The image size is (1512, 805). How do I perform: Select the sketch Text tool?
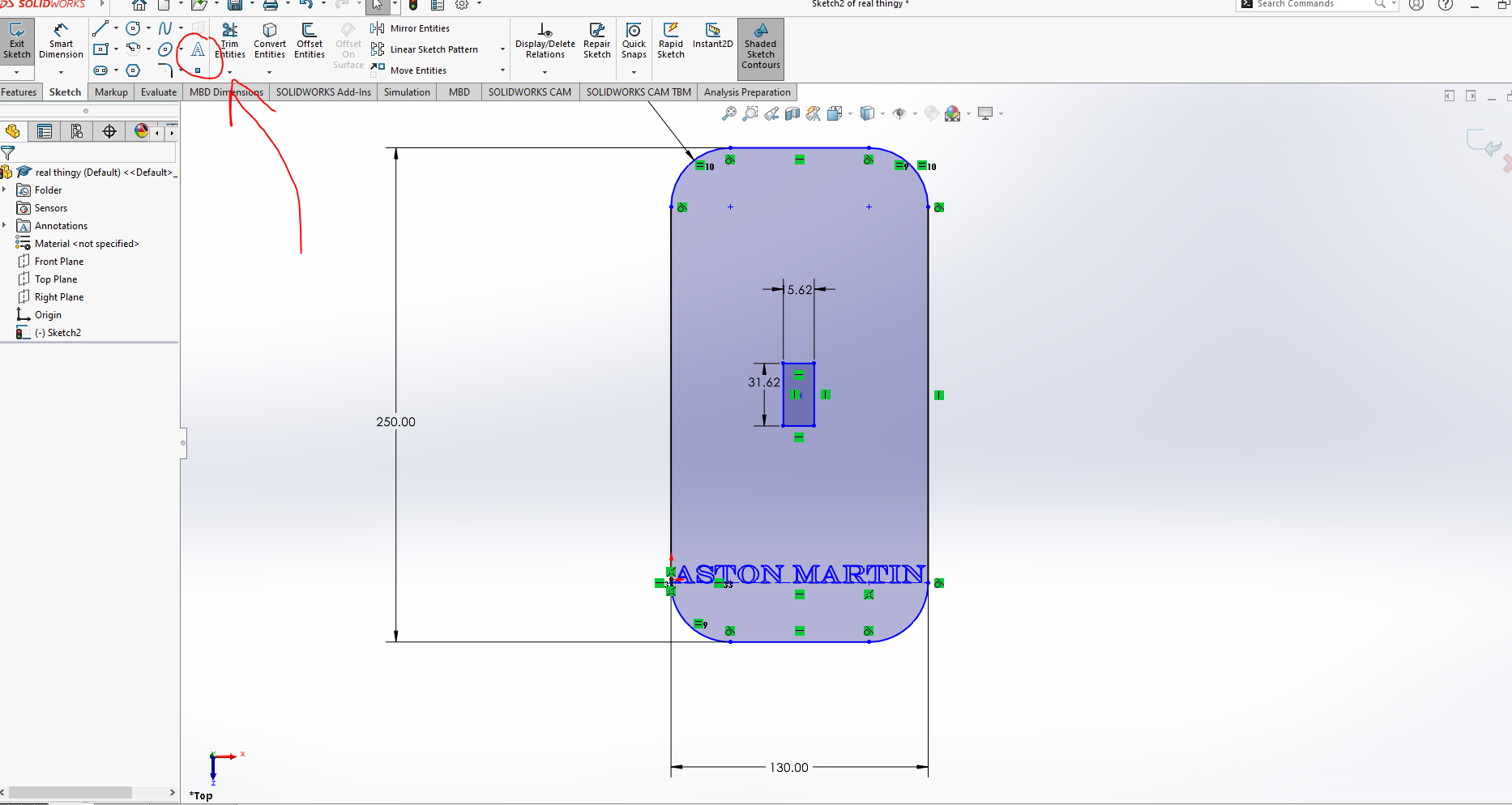coord(198,50)
